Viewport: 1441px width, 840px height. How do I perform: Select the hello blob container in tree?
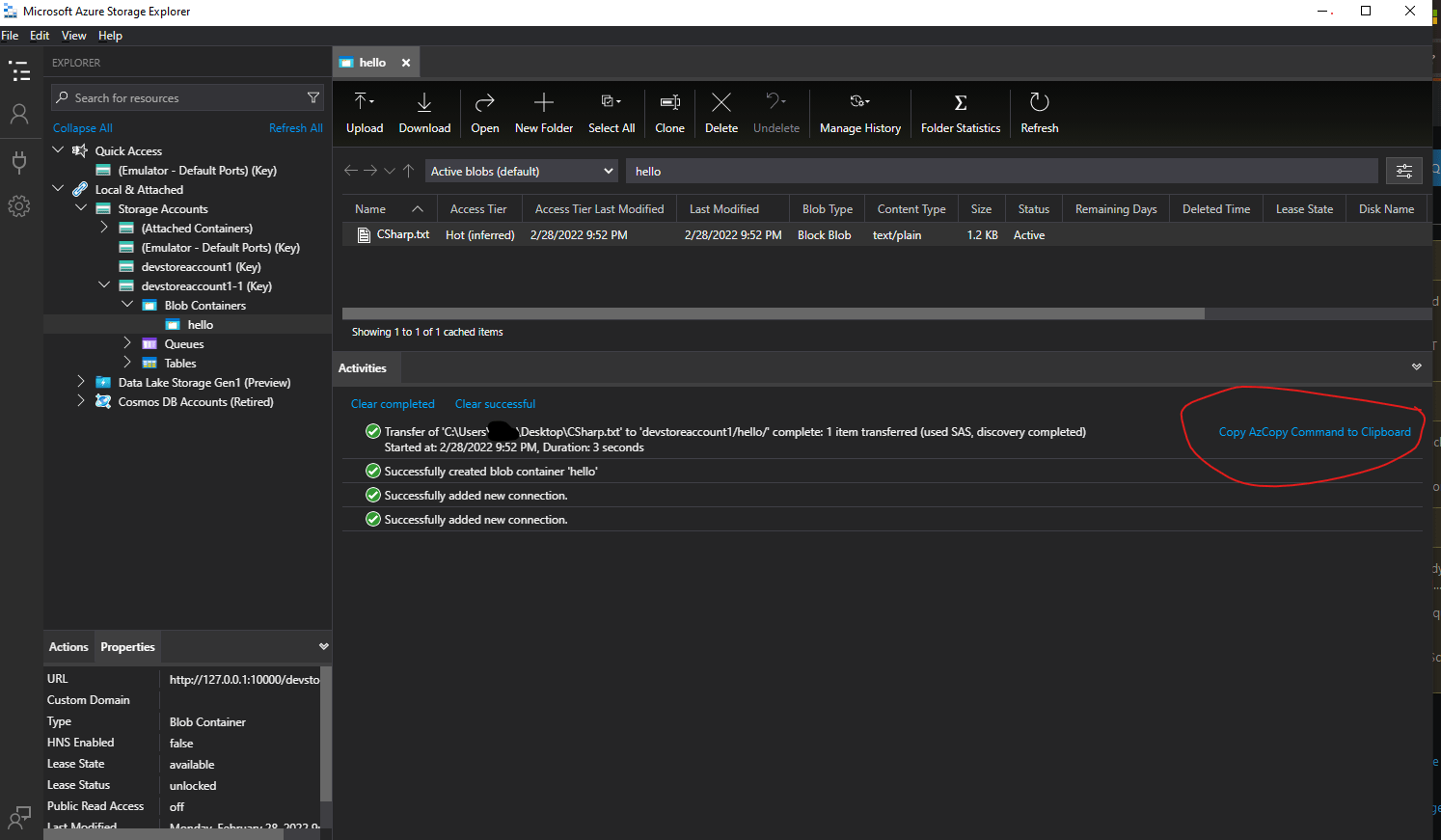(201, 325)
